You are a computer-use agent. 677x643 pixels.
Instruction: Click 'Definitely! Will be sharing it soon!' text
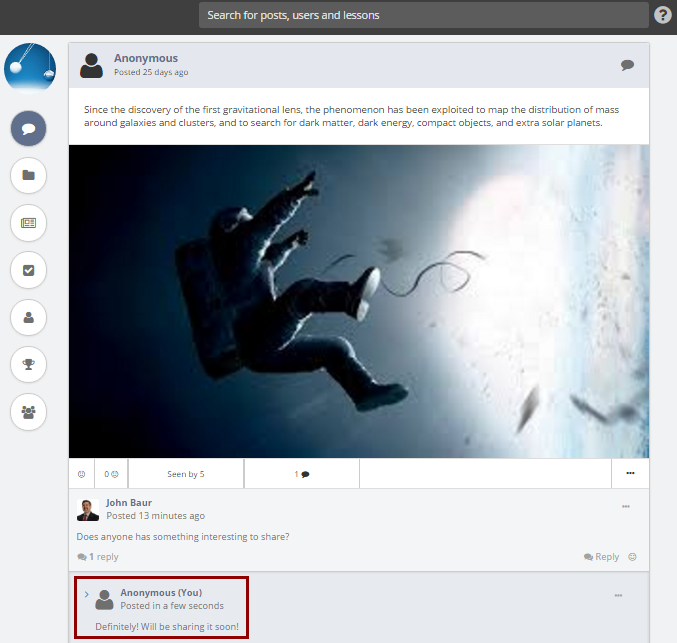(167, 627)
